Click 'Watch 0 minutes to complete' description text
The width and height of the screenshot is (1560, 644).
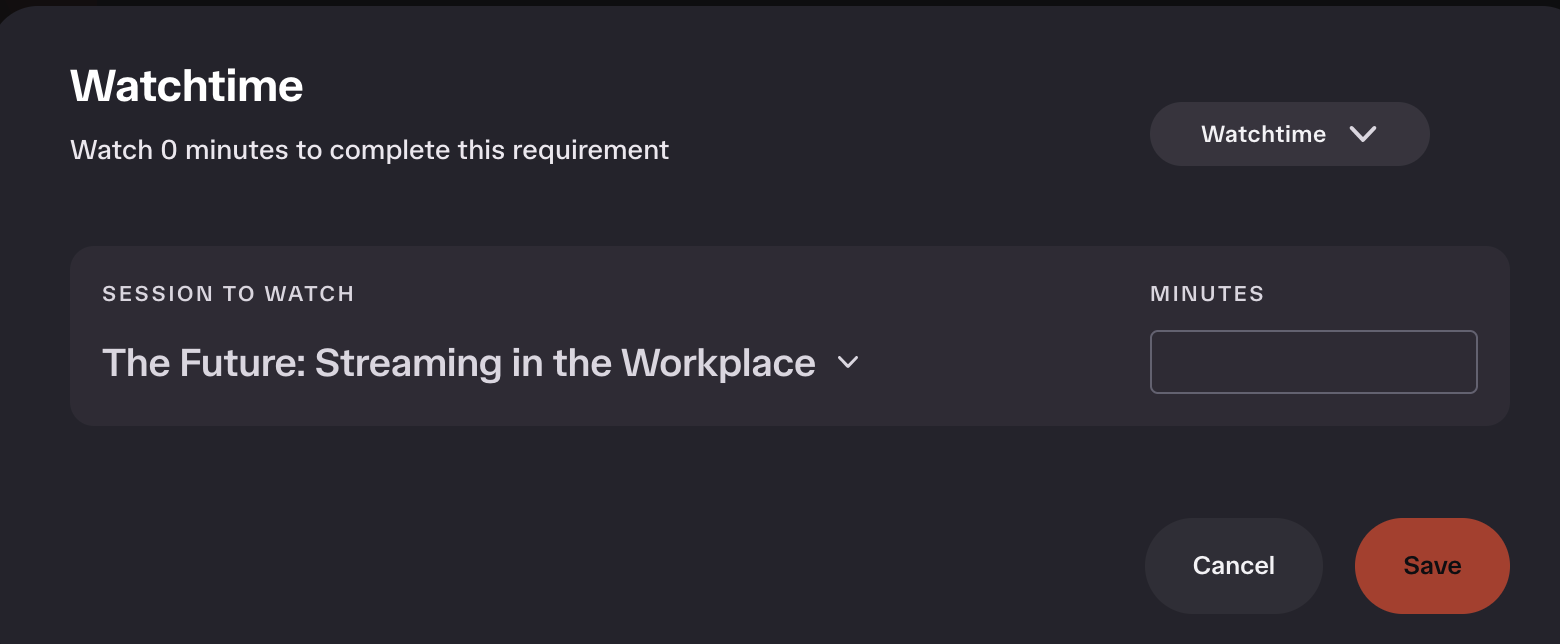pyautogui.click(x=369, y=150)
